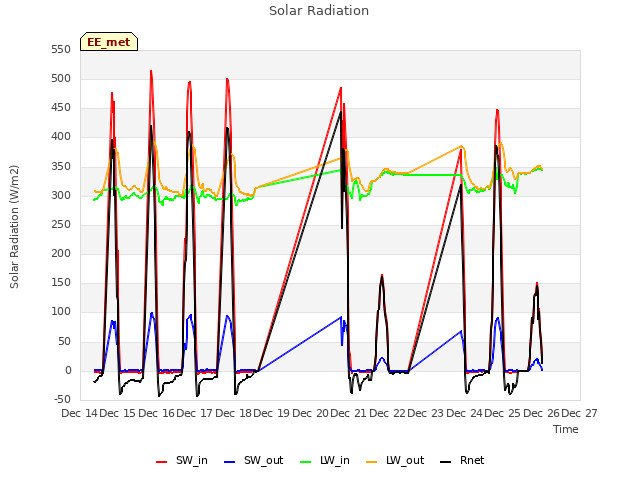The width and height of the screenshot is (640, 480).
Task: Click the 400 y-axis tick label
Action: tap(61, 137)
